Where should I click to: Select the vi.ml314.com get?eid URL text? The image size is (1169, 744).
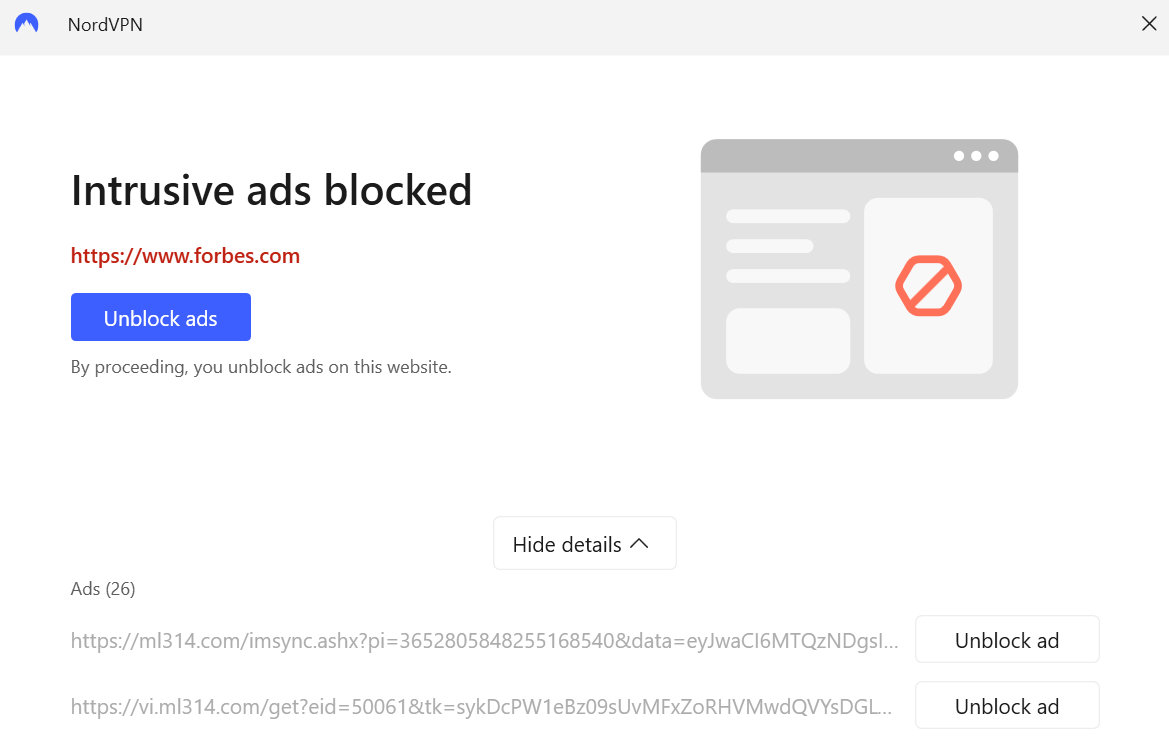click(x=480, y=707)
